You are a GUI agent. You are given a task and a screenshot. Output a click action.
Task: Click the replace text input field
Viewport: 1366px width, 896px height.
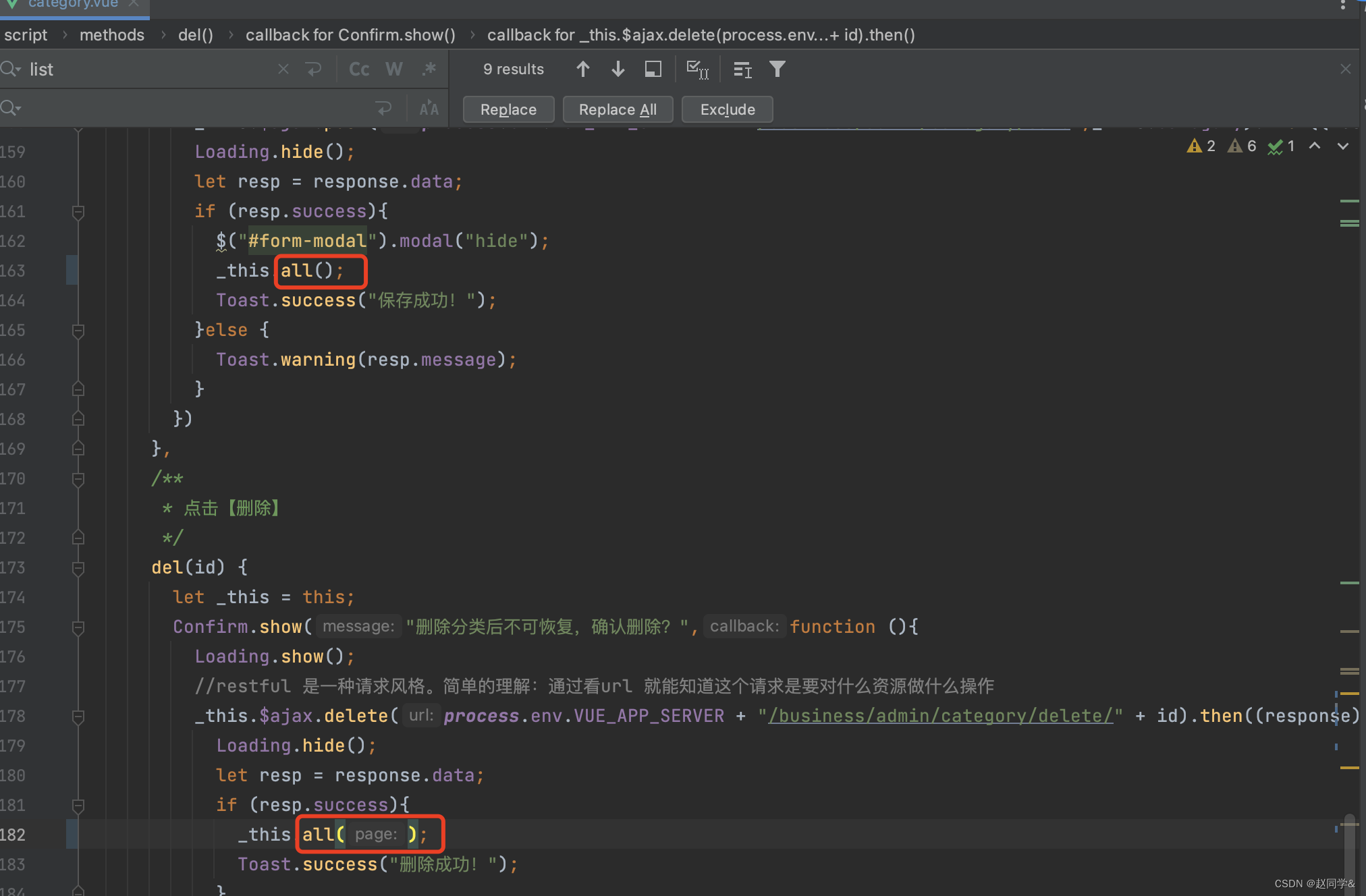coord(196,108)
